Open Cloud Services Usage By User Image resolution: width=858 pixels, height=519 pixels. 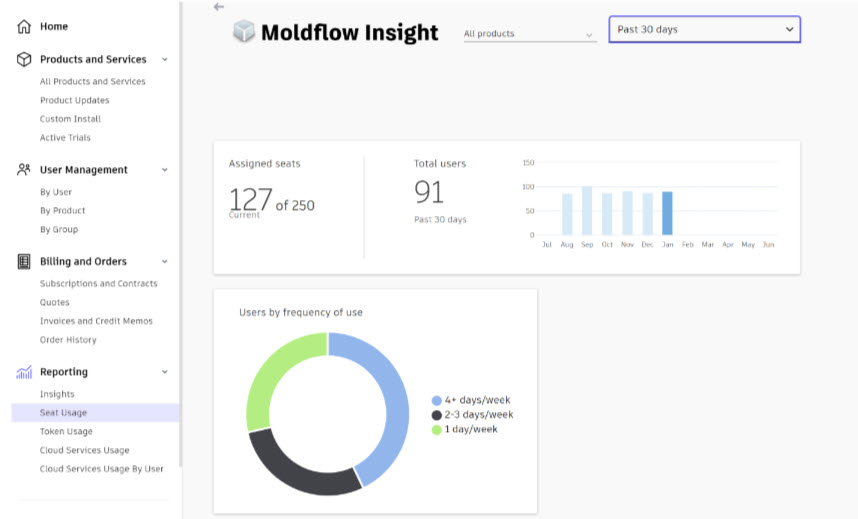point(101,469)
